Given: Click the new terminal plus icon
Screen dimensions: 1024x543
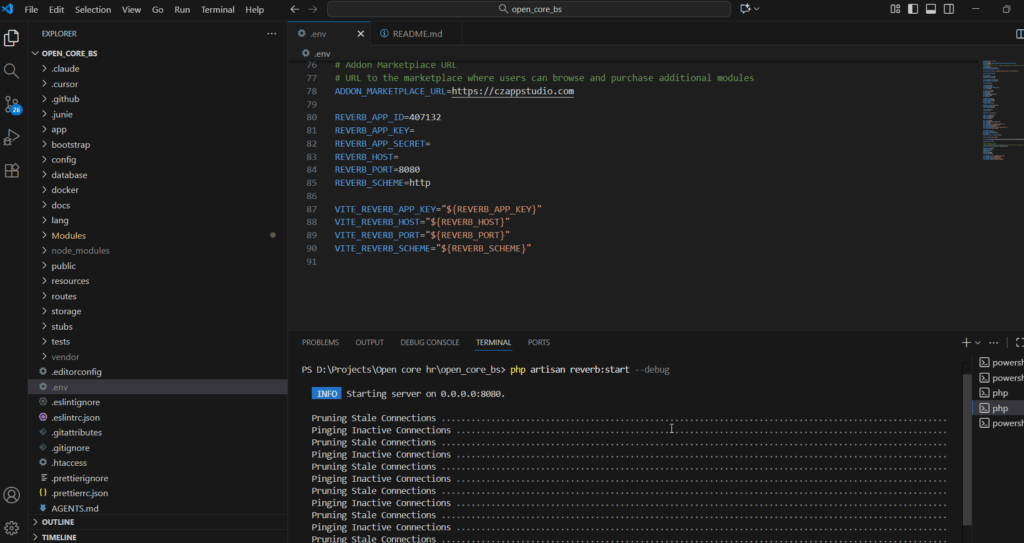Looking at the screenshot, I should click(x=966, y=342).
